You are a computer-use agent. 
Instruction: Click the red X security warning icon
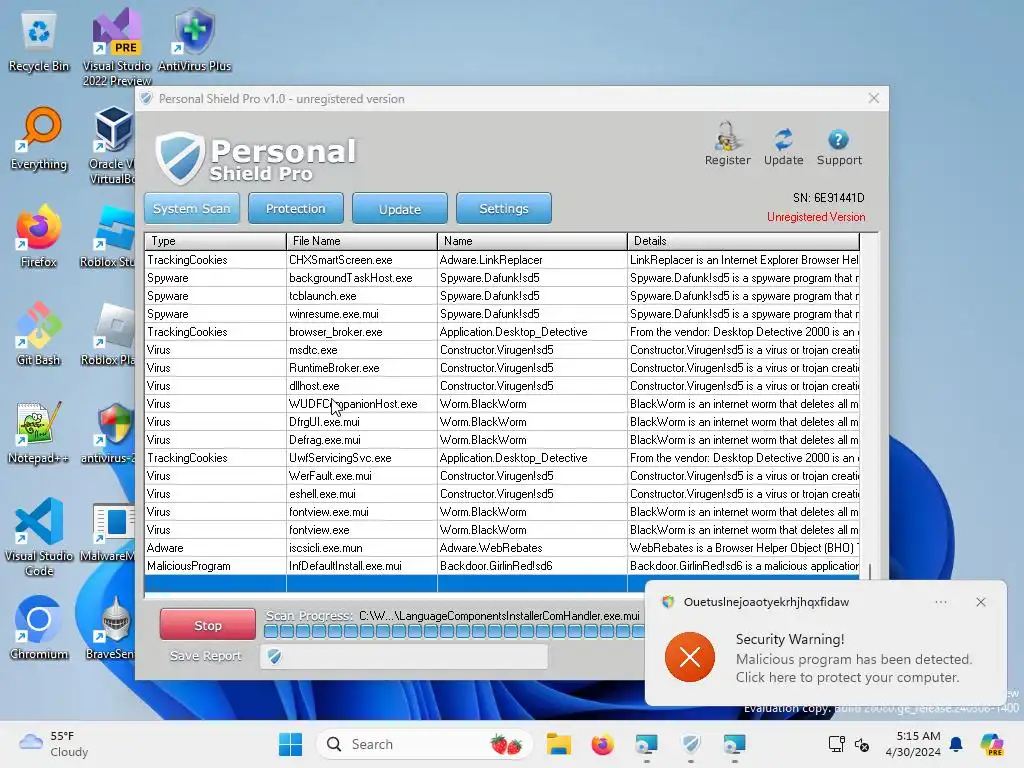click(689, 657)
